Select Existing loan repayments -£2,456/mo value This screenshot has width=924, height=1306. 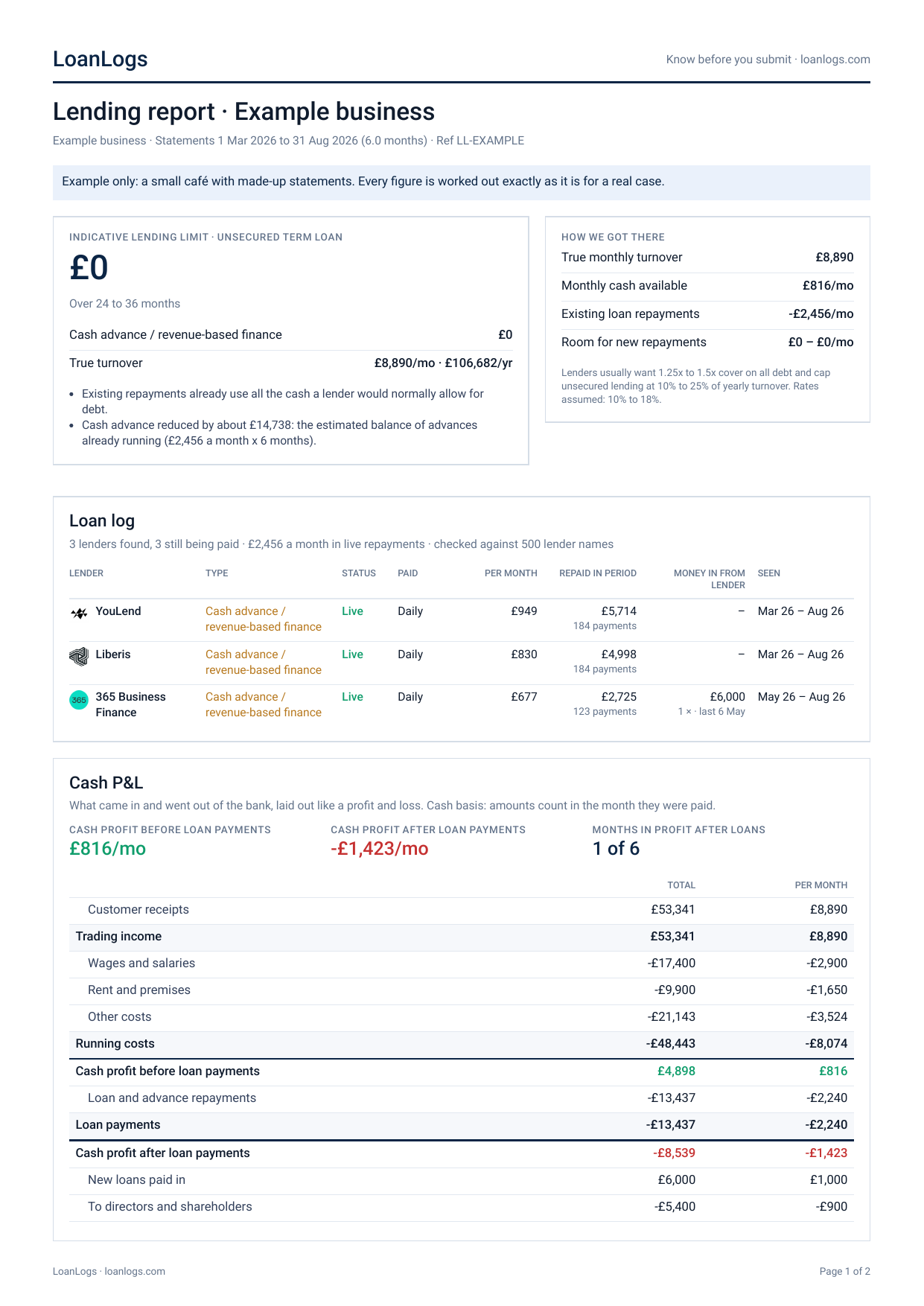(x=821, y=314)
